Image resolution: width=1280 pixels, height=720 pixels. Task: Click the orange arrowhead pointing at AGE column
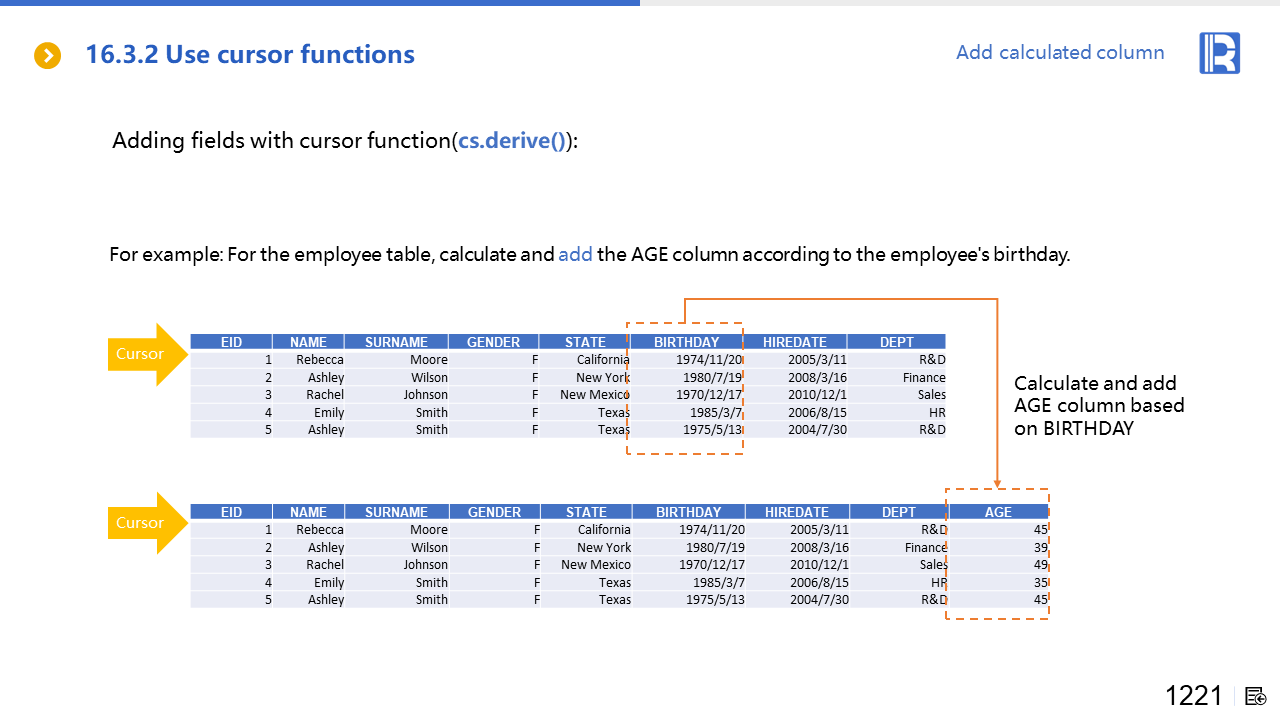[x=997, y=482]
